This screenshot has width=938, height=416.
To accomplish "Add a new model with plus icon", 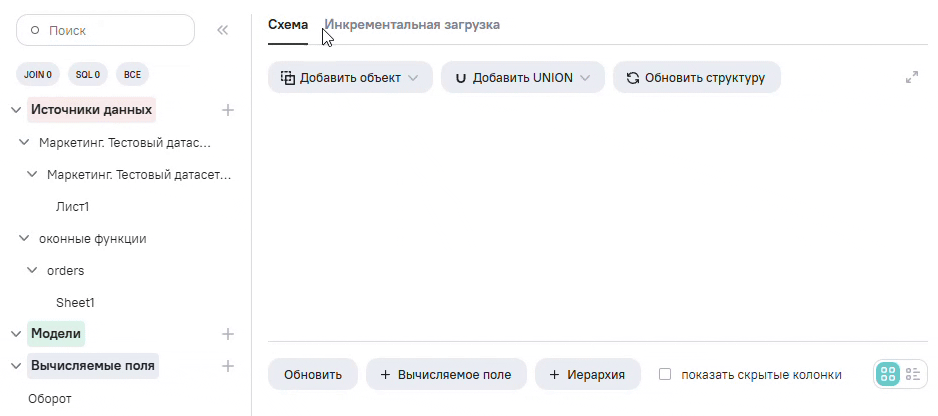I will [x=228, y=334].
